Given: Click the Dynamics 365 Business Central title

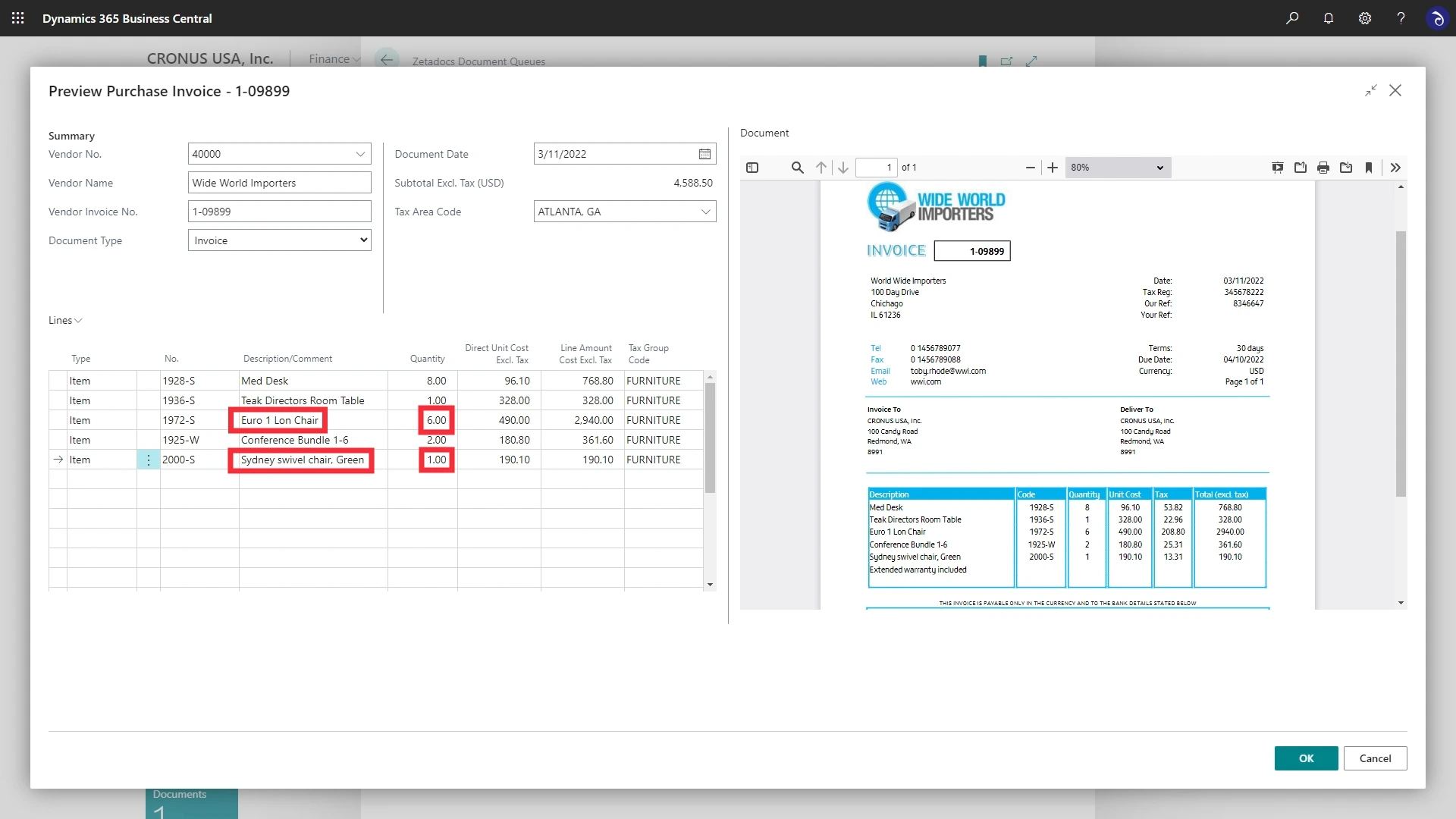Looking at the screenshot, I should (127, 18).
